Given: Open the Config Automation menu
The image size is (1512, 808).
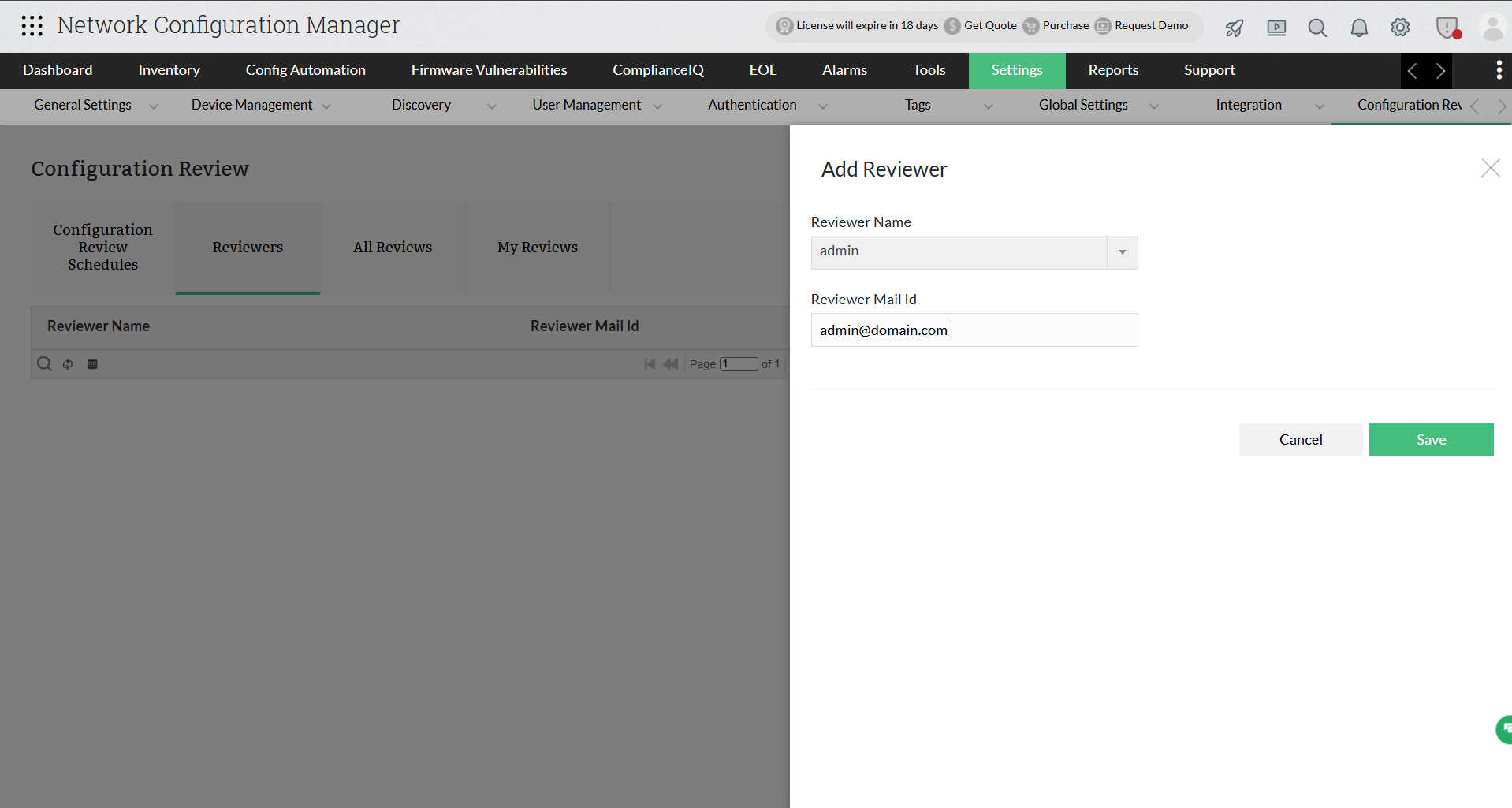Looking at the screenshot, I should pyautogui.click(x=305, y=71).
